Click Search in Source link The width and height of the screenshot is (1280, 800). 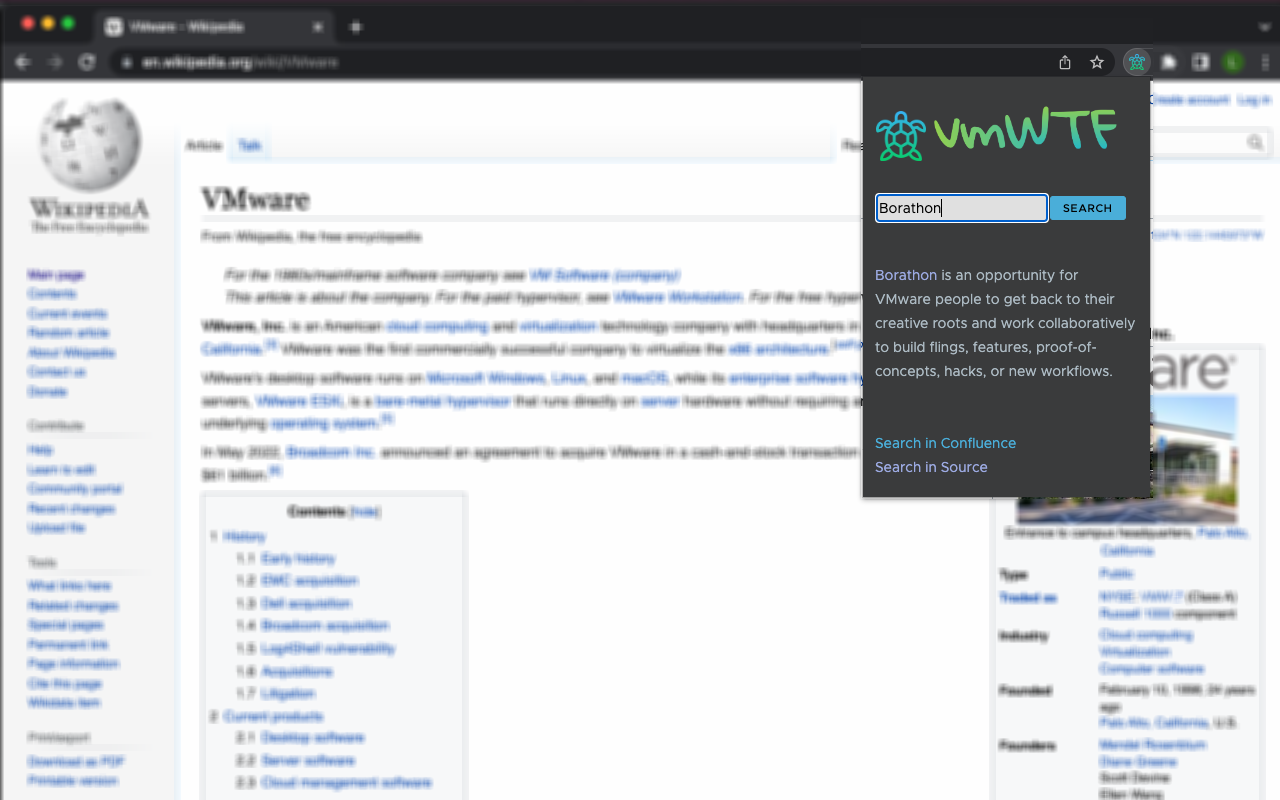pos(931,467)
